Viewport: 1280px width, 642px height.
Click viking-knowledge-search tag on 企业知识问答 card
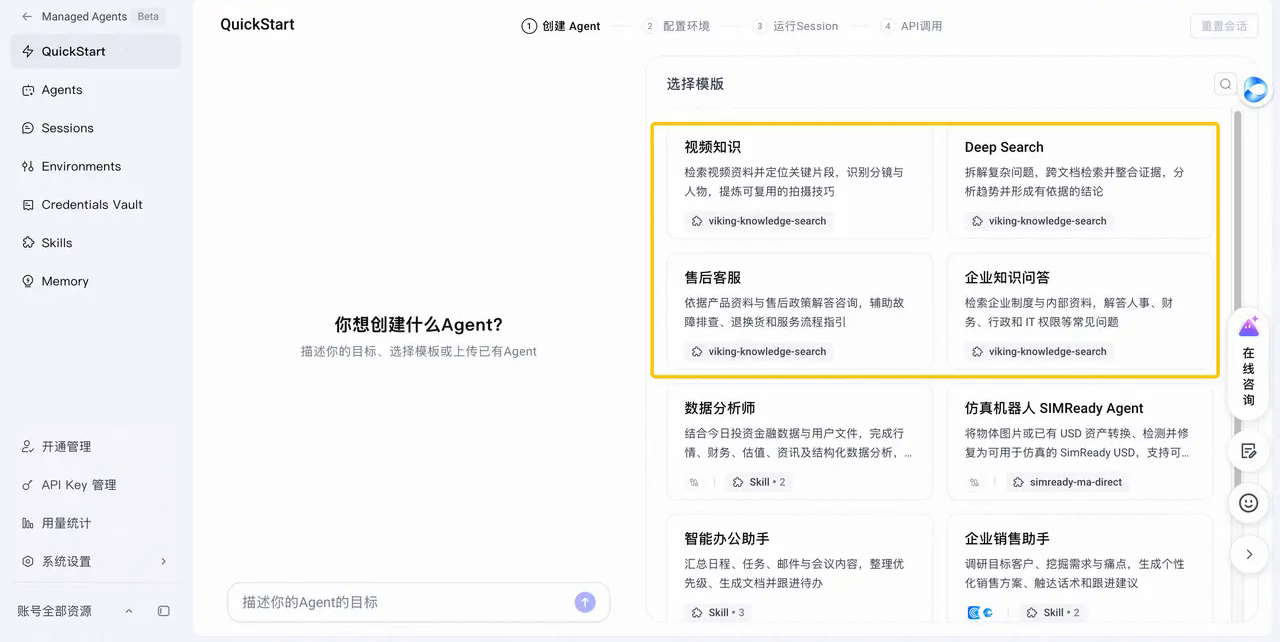tap(1039, 352)
